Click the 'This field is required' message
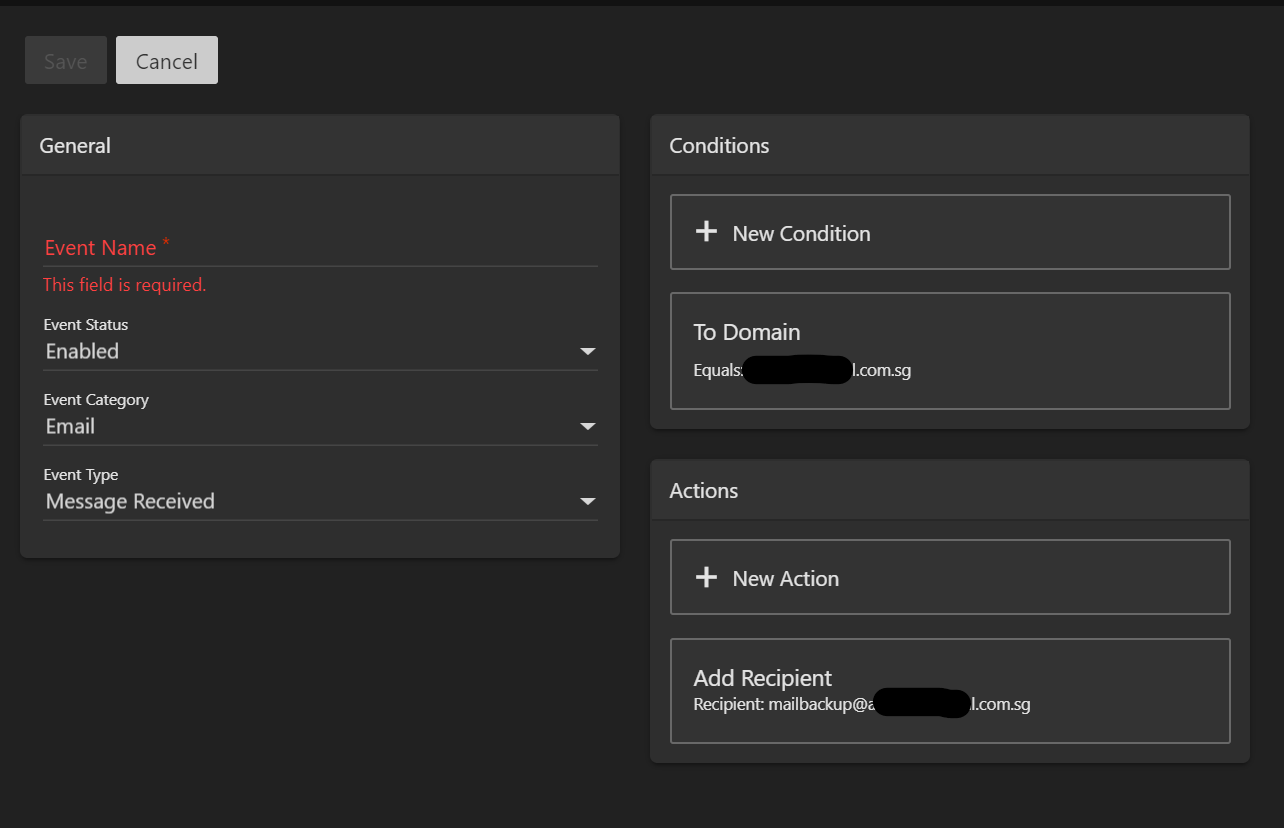Viewport: 1284px width, 828px height. pyautogui.click(x=124, y=285)
